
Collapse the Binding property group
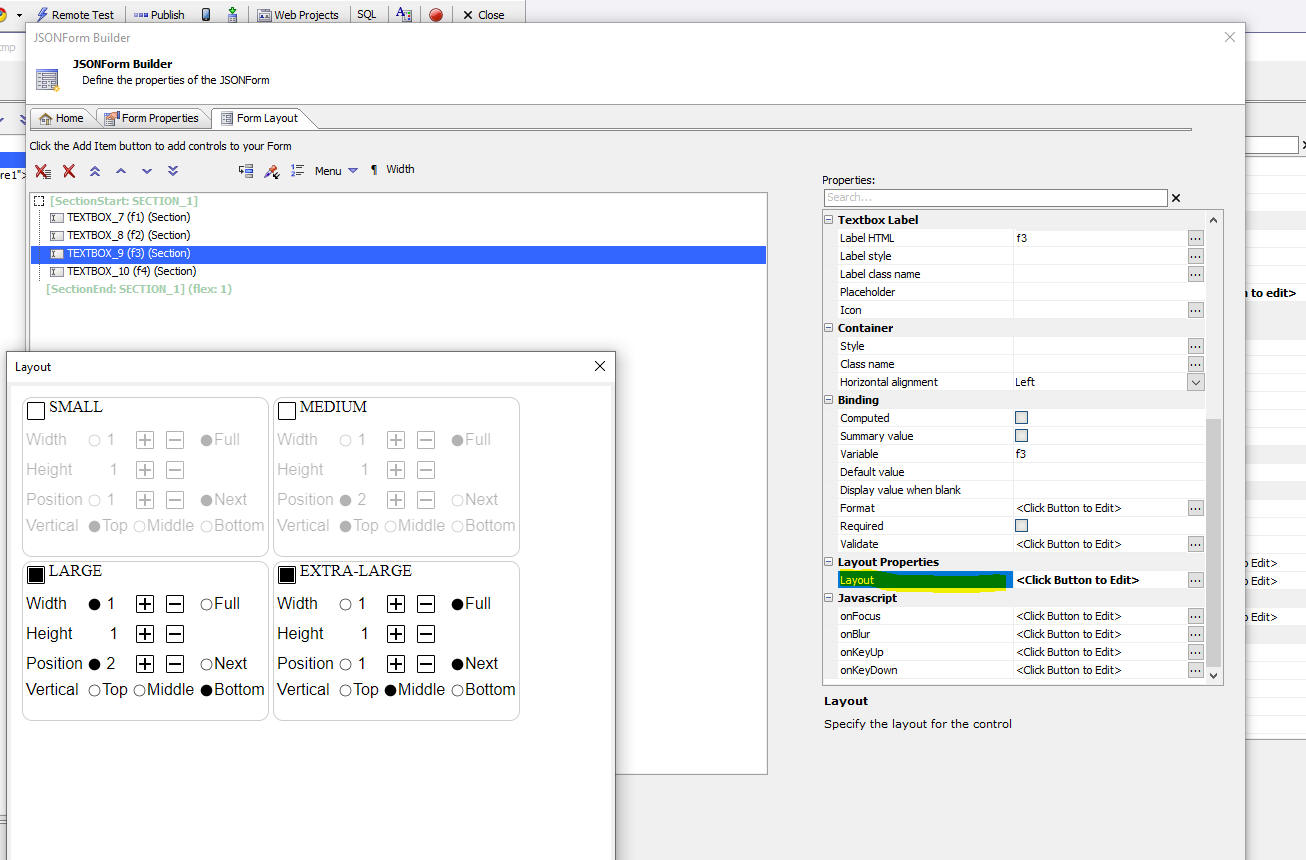(x=829, y=400)
